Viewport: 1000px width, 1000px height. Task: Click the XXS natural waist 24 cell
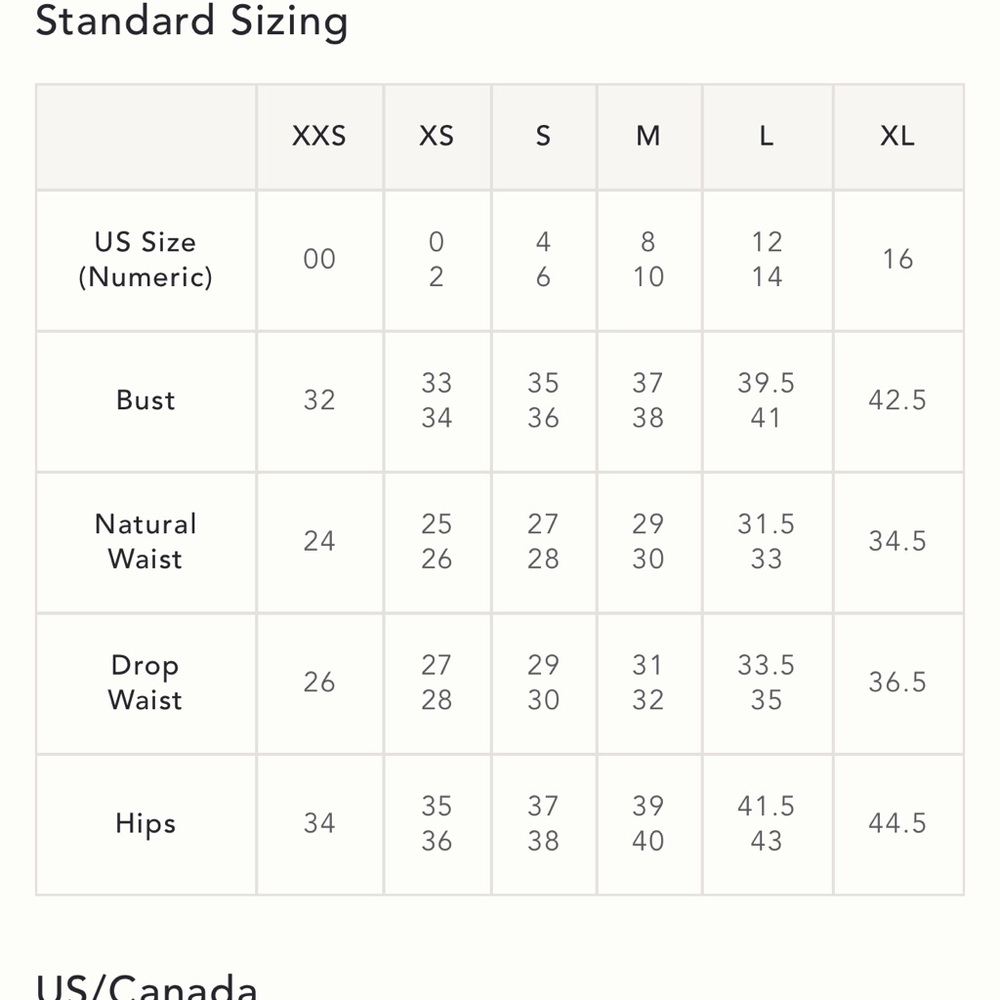(x=319, y=541)
